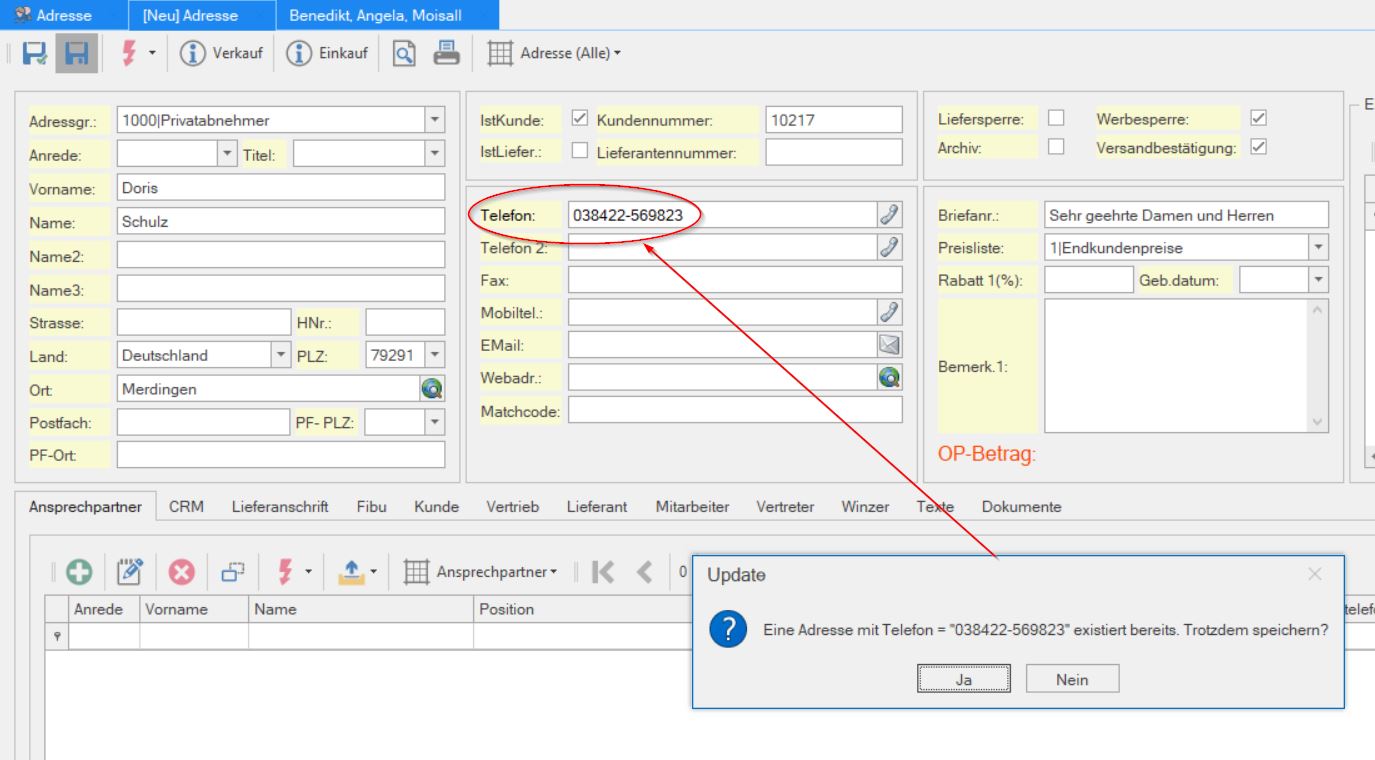Viewport: 1375px width, 760px height.
Task: Click the red delete X icon
Action: pos(181,573)
